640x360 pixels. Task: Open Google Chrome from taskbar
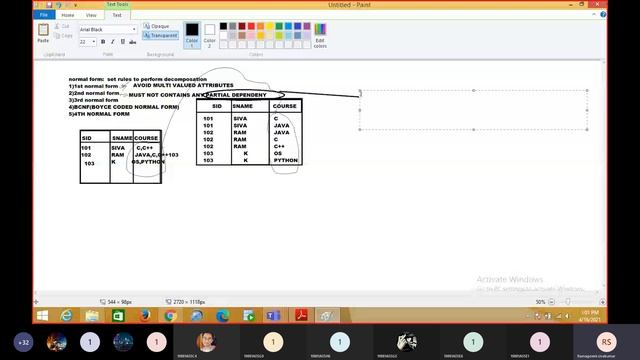click(171, 316)
